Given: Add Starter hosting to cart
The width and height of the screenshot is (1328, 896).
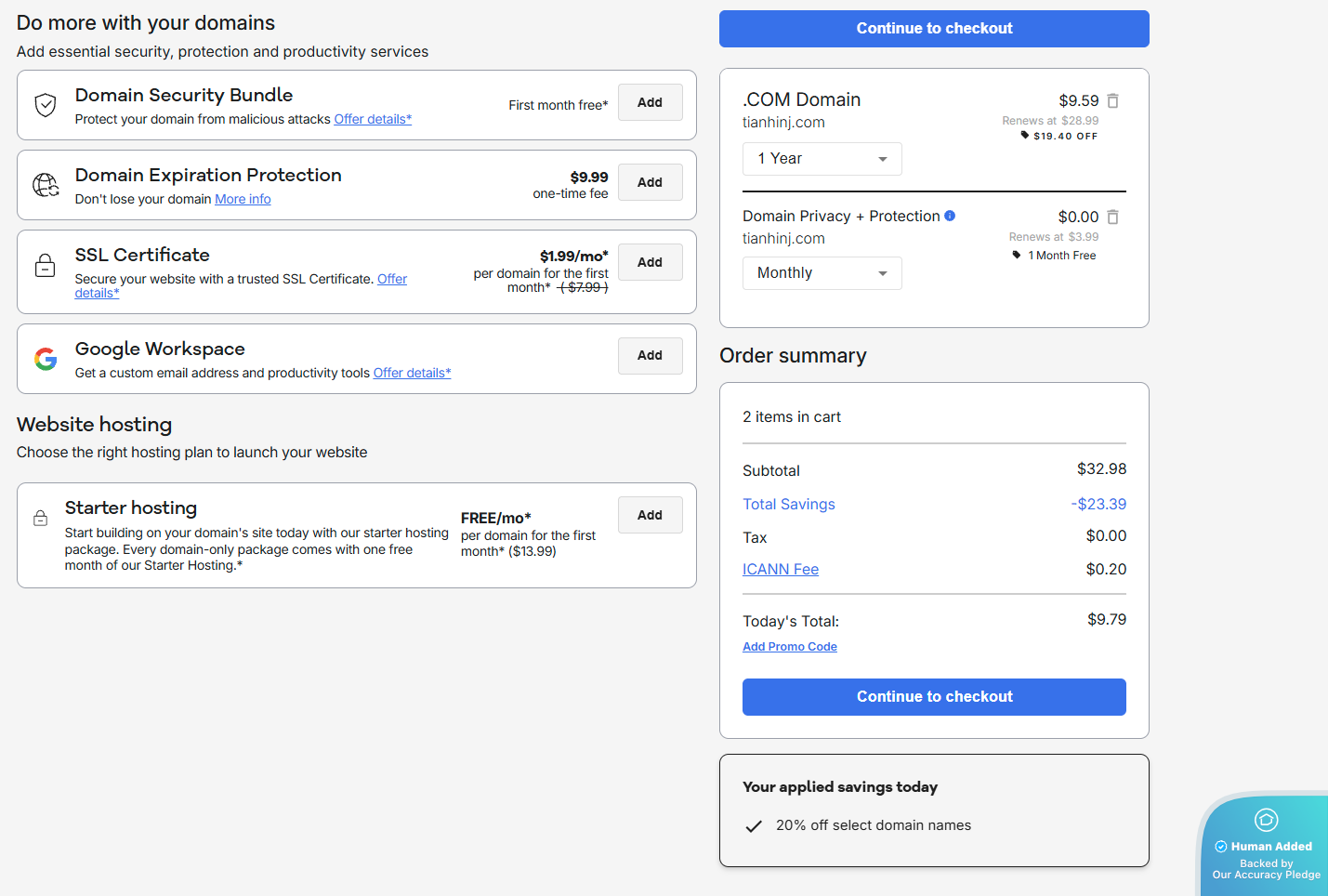Looking at the screenshot, I should coord(650,515).
